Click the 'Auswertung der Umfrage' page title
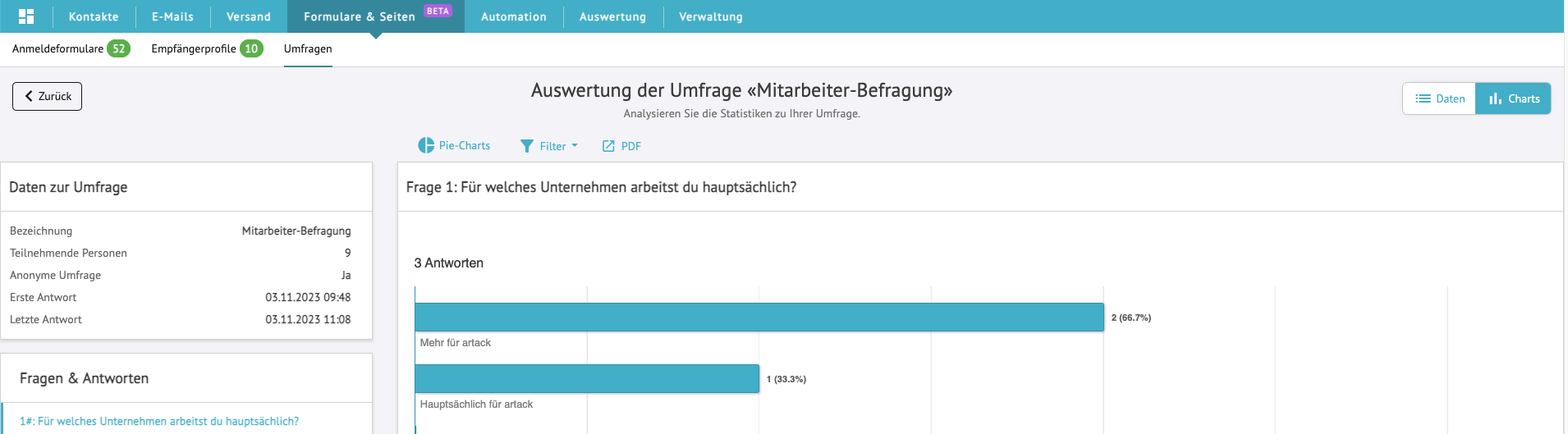The width and height of the screenshot is (1568, 434). [741, 90]
